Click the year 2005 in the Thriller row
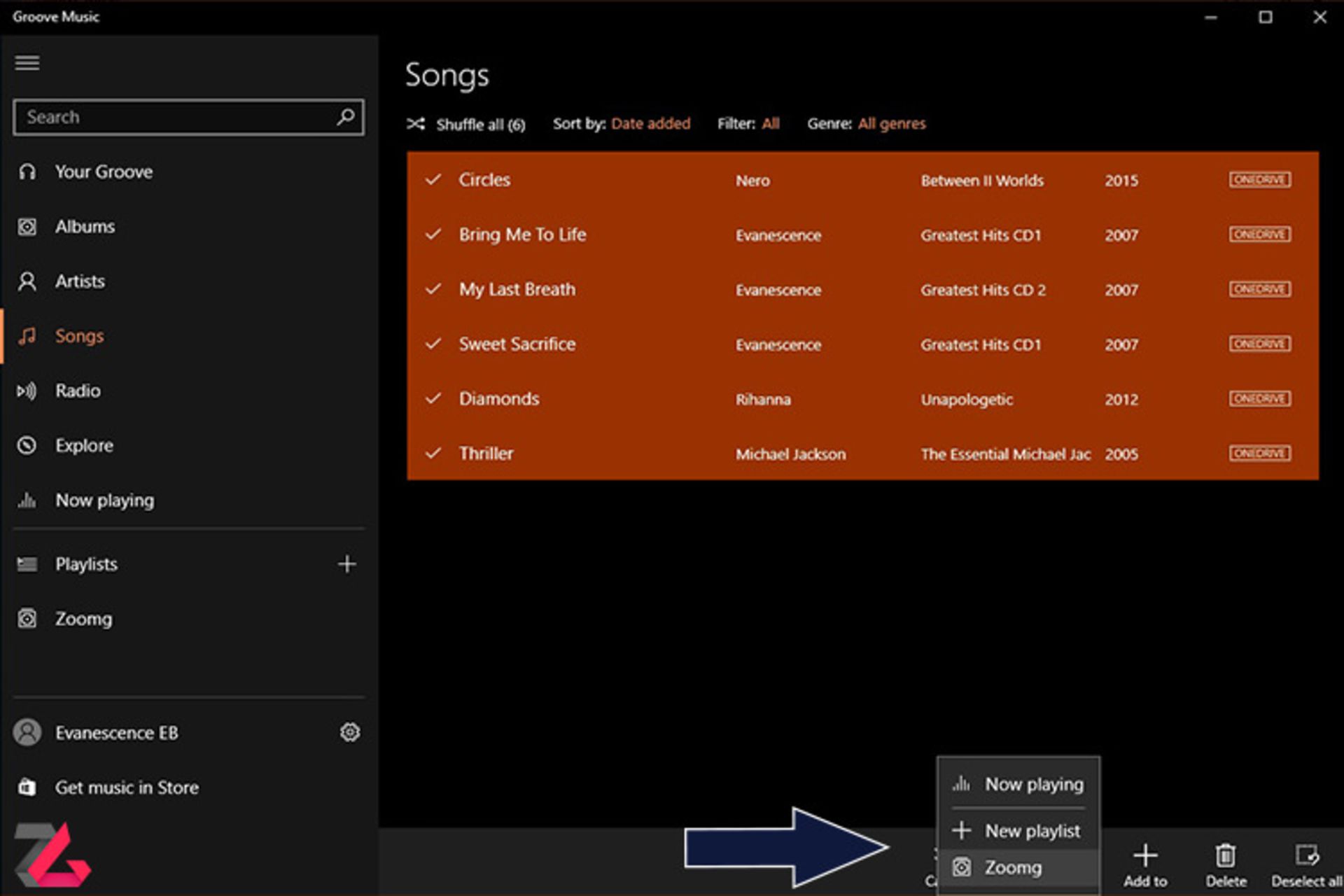The height and width of the screenshot is (896, 1344). (1121, 454)
